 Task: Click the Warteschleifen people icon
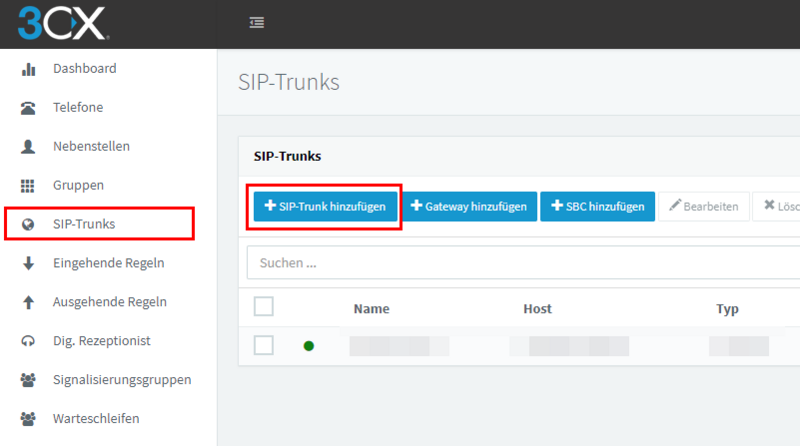[x=28, y=419]
